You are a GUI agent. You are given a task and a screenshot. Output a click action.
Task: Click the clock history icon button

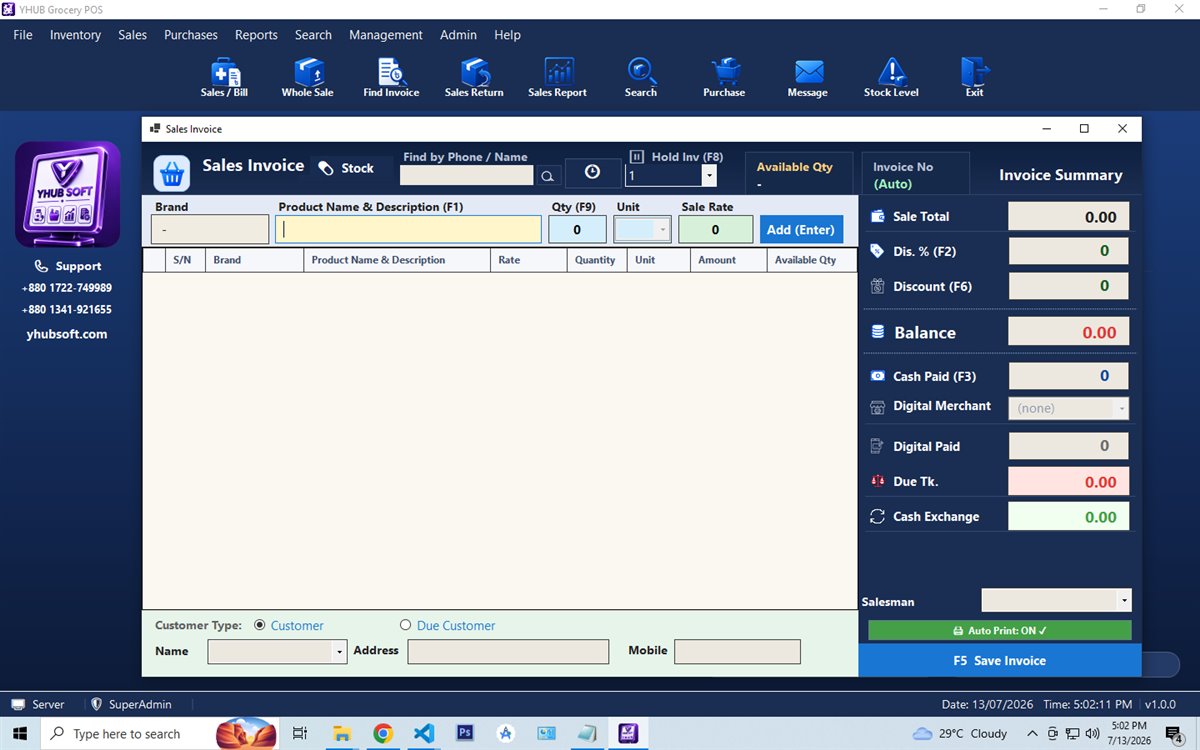tap(592, 173)
